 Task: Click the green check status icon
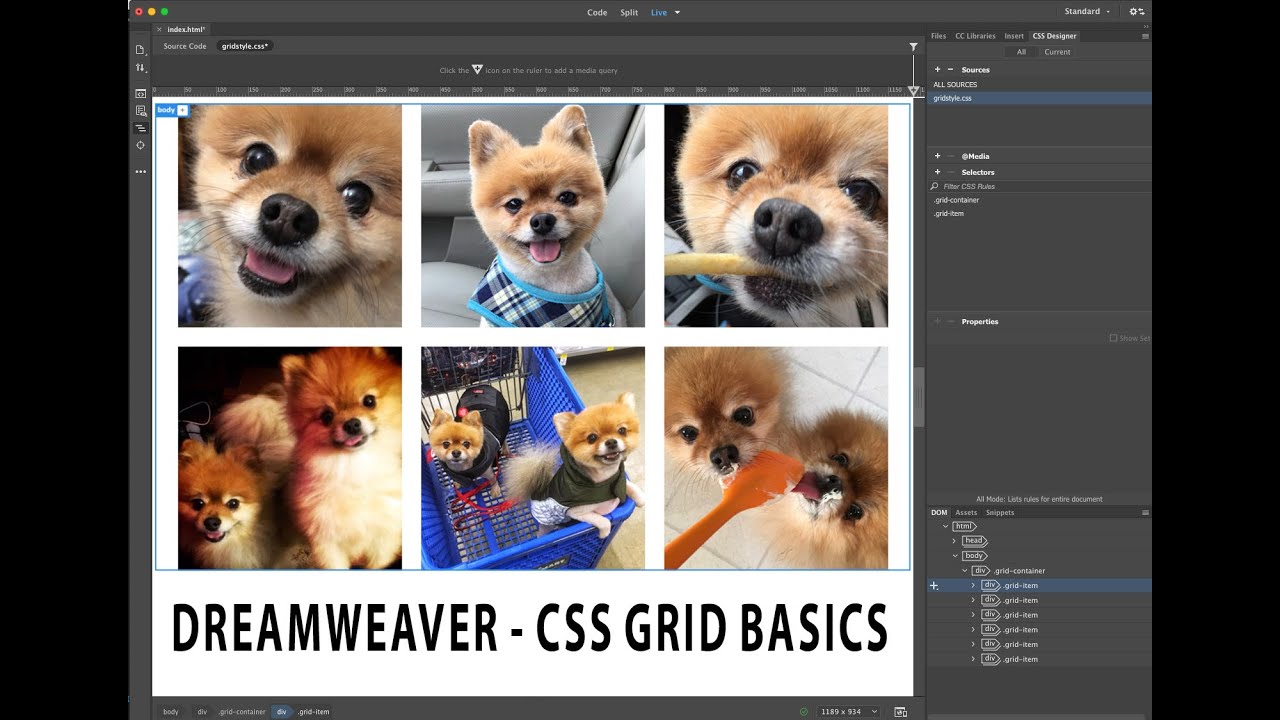point(803,712)
